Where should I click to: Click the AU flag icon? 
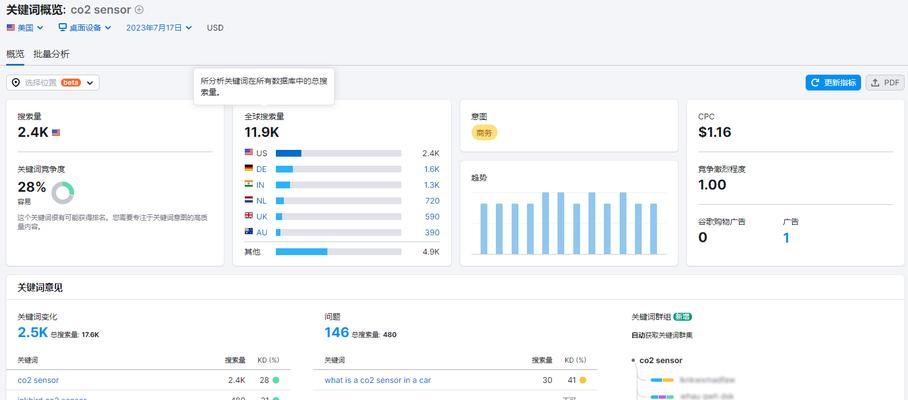pyautogui.click(x=249, y=232)
